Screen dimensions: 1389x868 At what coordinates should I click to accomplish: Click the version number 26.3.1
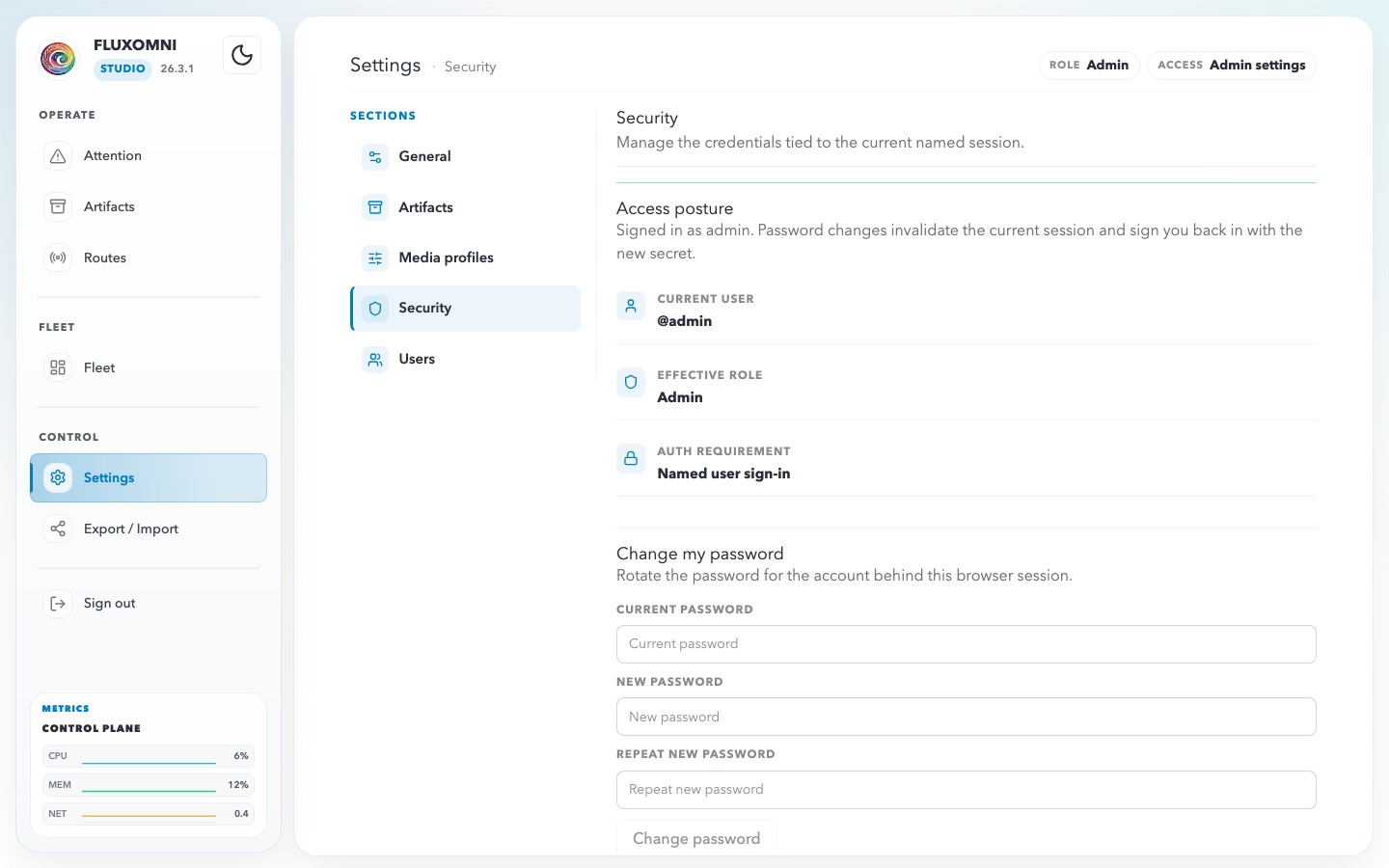pos(177,68)
